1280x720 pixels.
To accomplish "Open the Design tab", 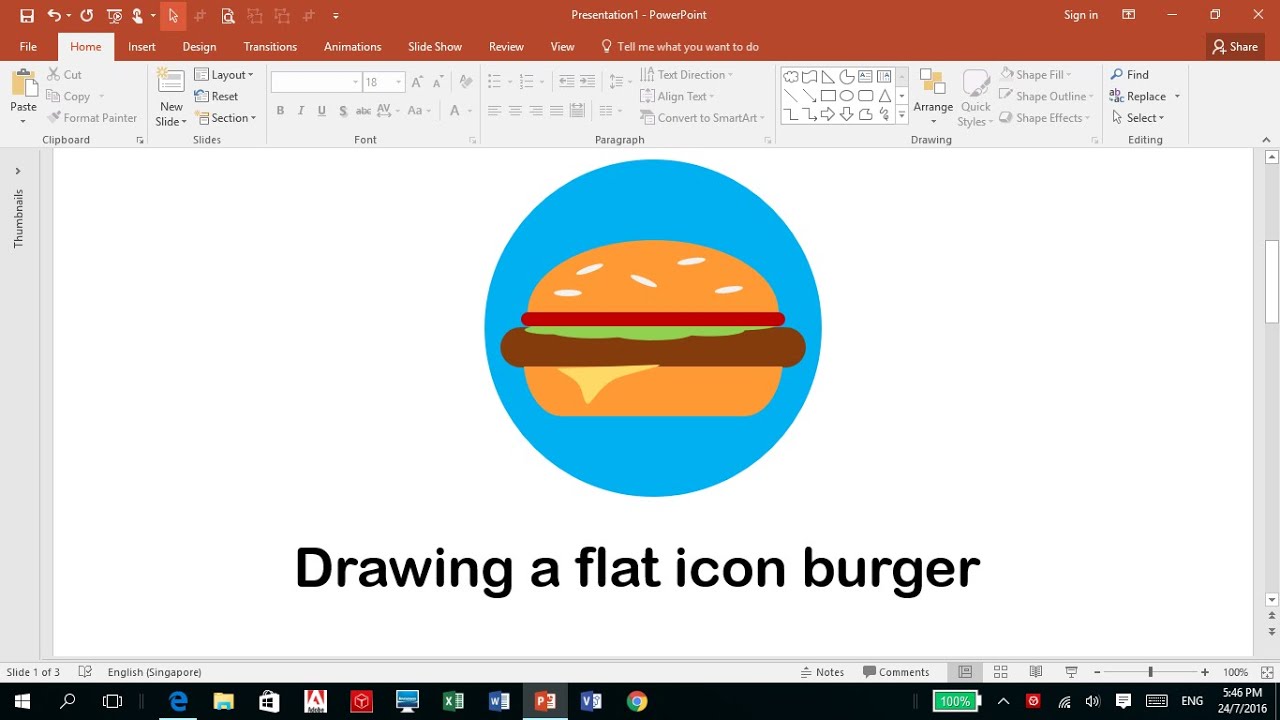I will coord(199,46).
